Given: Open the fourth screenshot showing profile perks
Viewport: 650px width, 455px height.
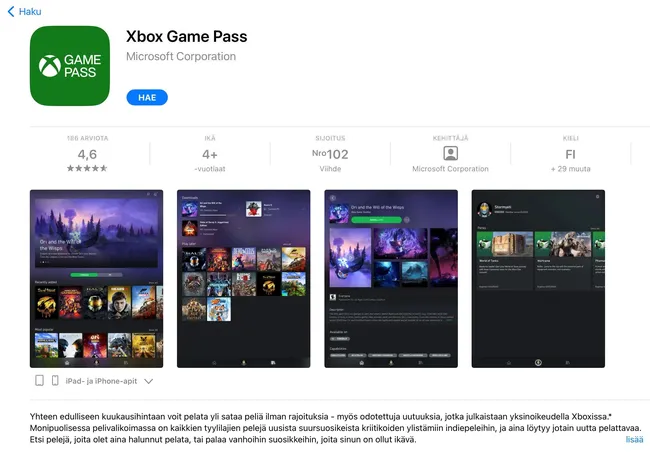Looking at the screenshot, I should [x=538, y=279].
